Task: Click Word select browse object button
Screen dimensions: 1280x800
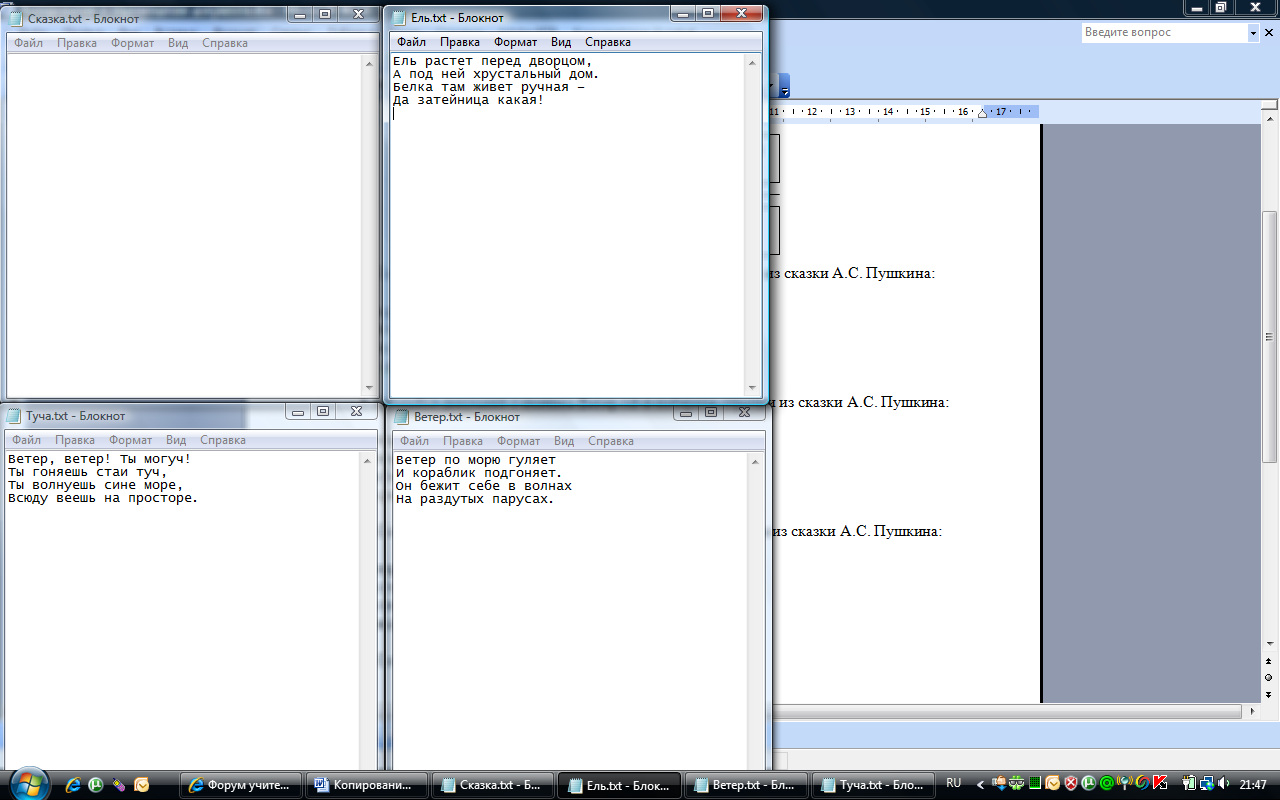Action: point(1269,677)
